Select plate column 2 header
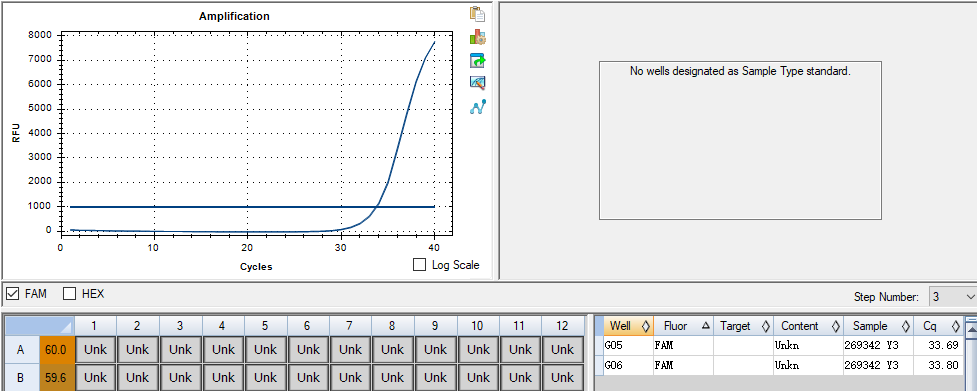 (138, 326)
